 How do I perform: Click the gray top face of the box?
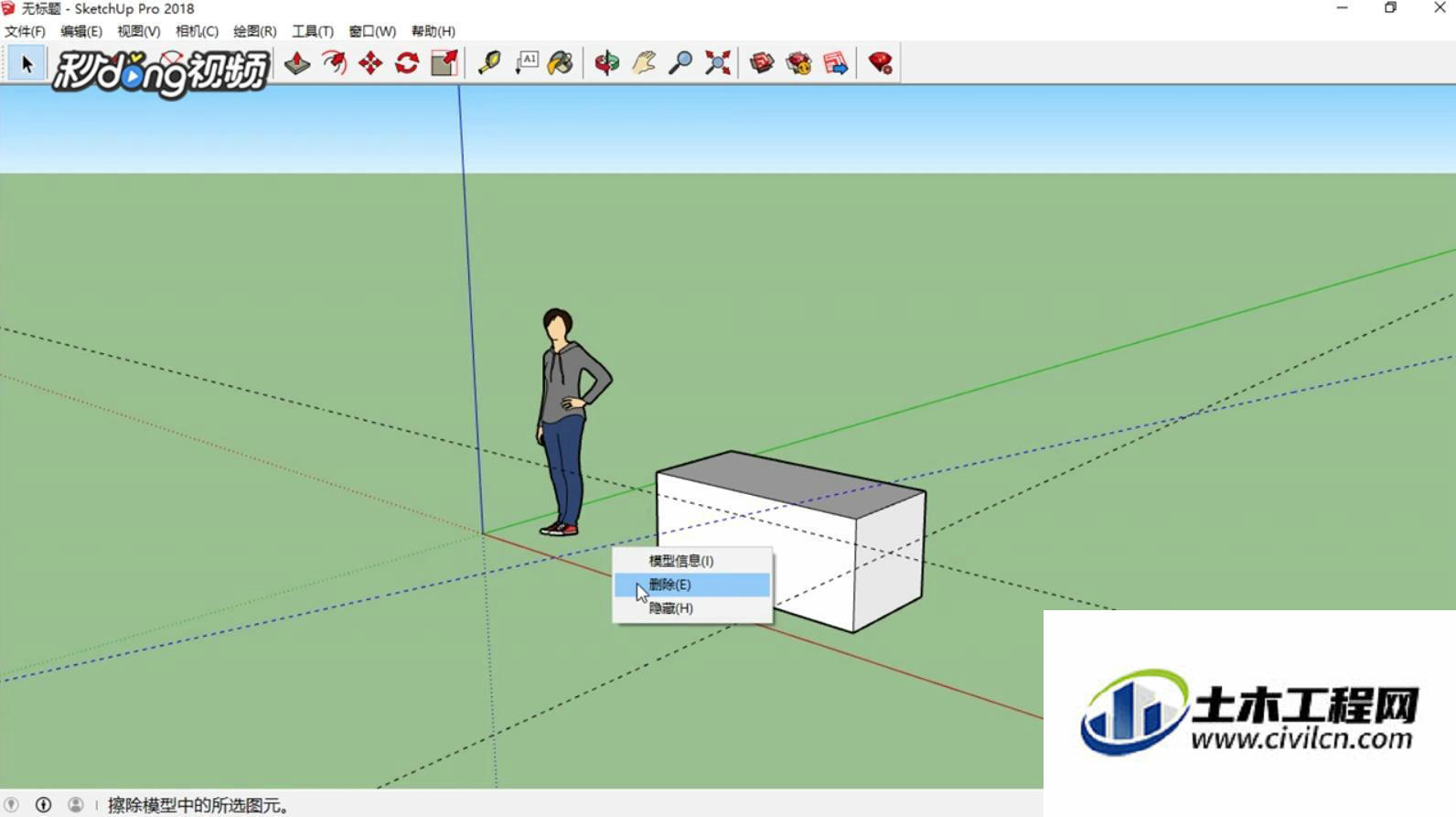(791, 483)
